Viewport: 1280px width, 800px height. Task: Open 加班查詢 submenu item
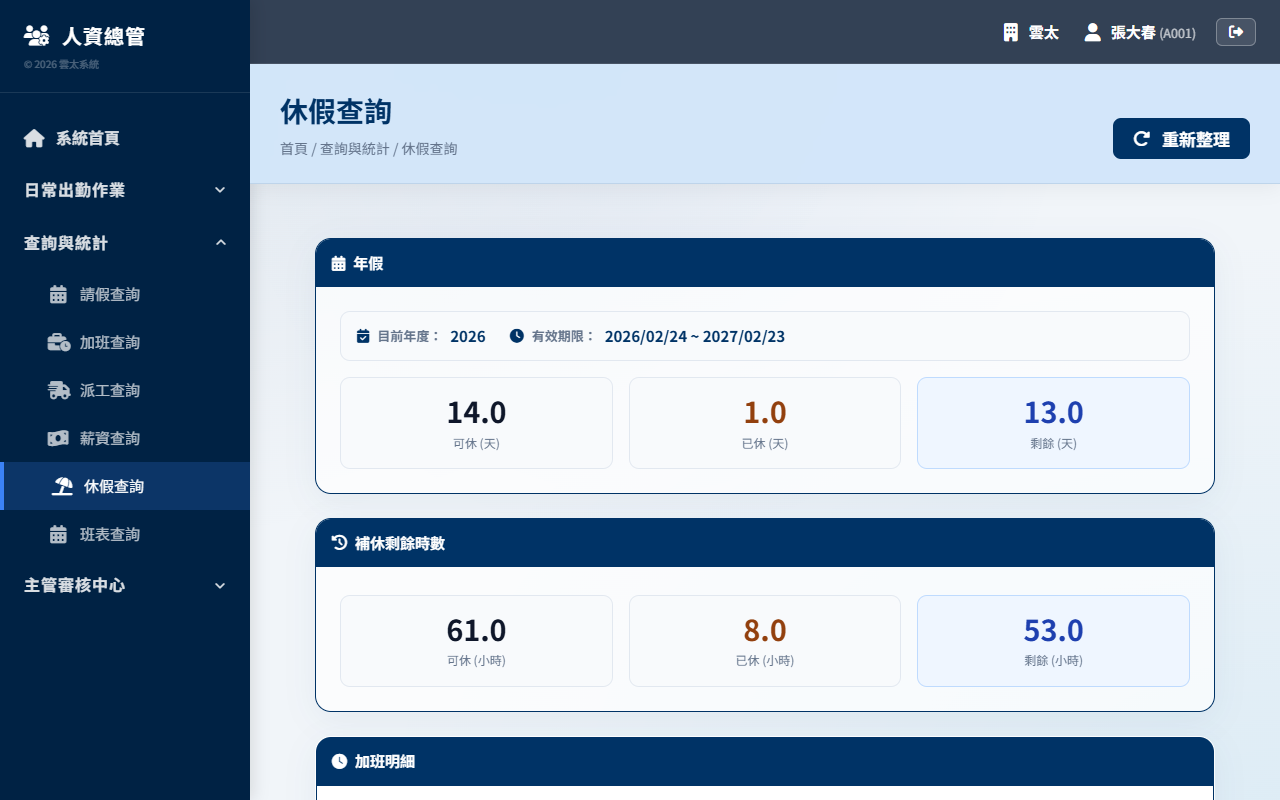(125, 342)
